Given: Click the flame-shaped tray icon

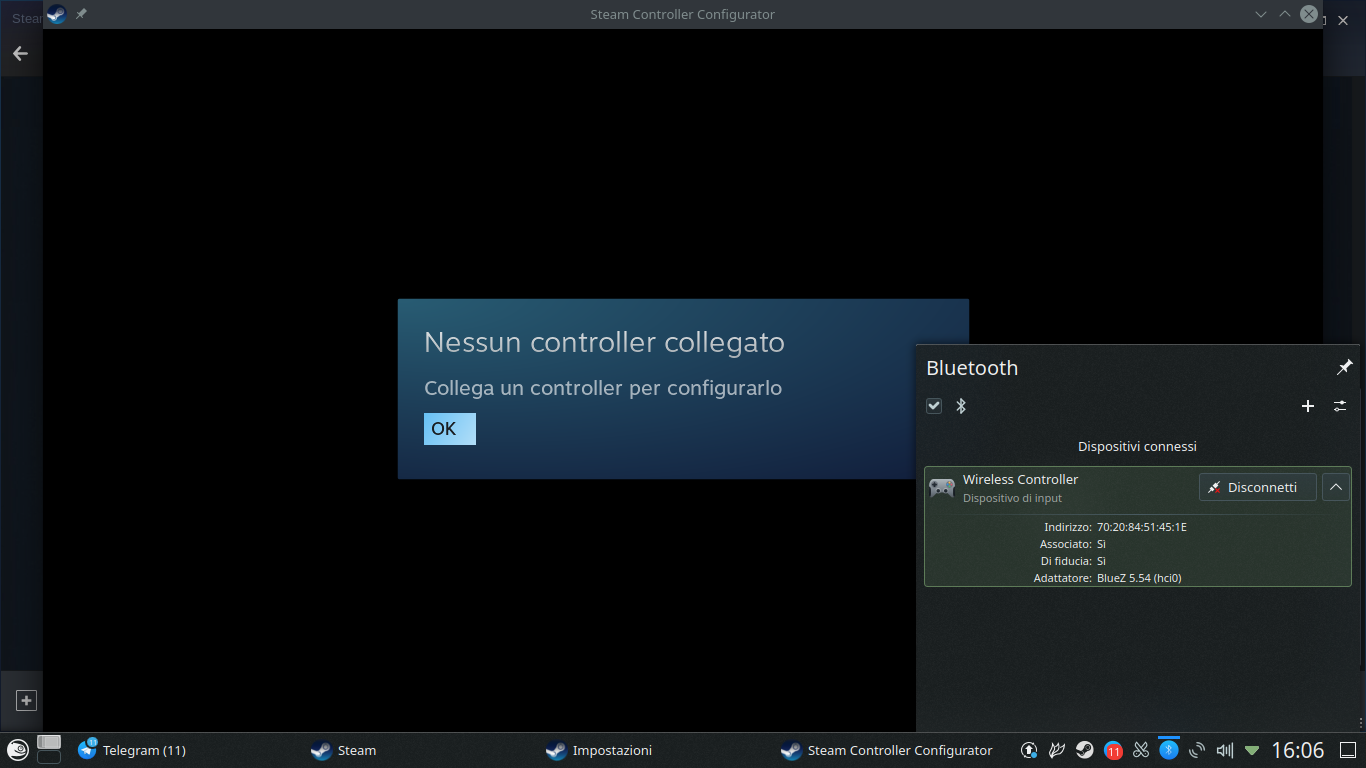Looking at the screenshot, I should click(1057, 750).
